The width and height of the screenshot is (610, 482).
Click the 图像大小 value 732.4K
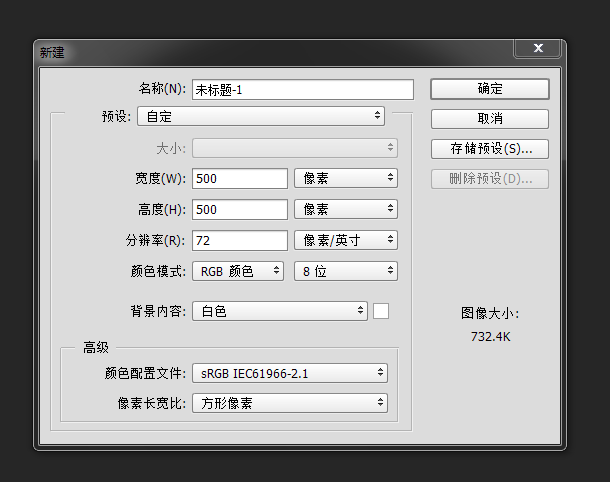[490, 337]
